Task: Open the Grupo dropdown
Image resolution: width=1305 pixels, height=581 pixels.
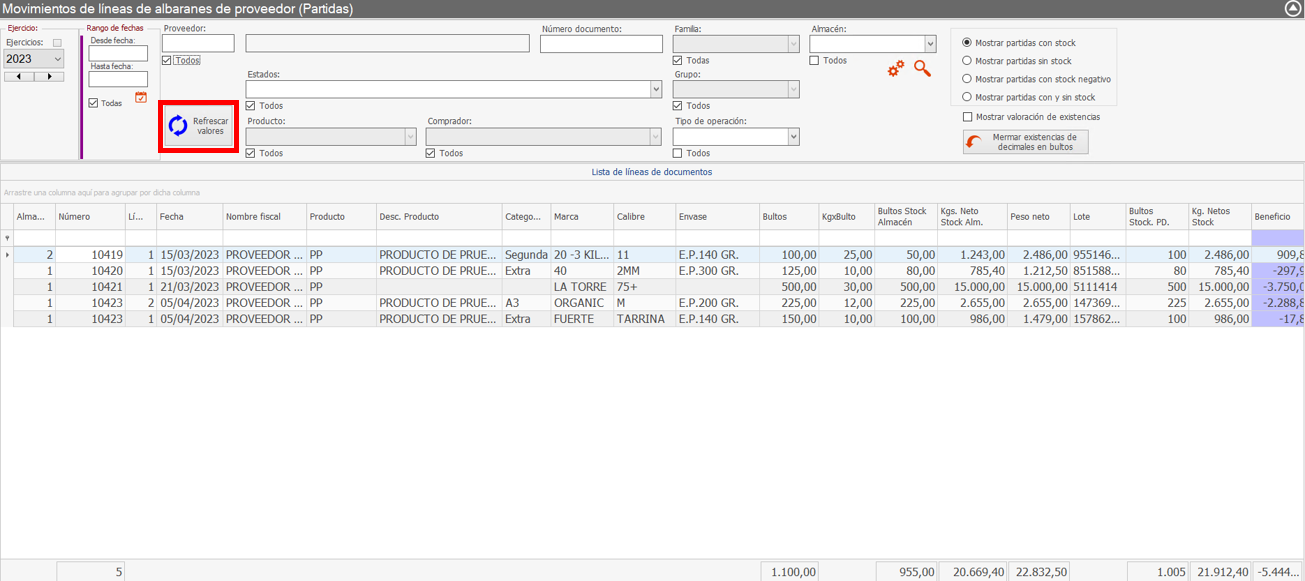Action: pyautogui.click(x=794, y=89)
